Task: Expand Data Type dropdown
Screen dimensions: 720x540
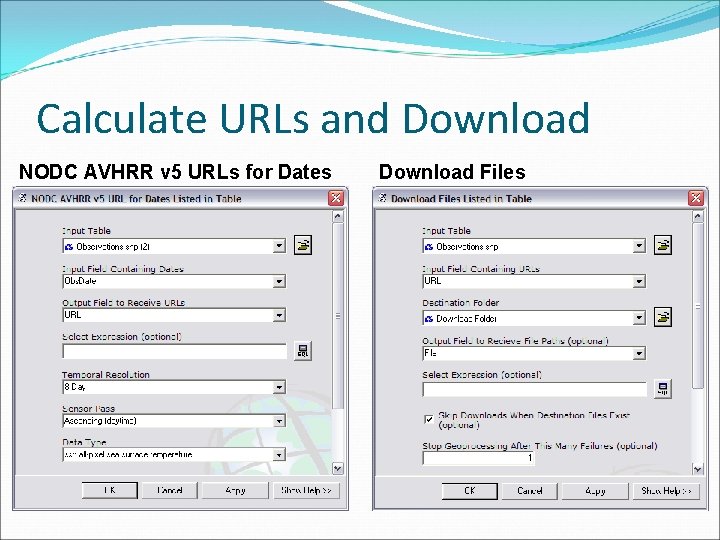Action: click(279, 455)
